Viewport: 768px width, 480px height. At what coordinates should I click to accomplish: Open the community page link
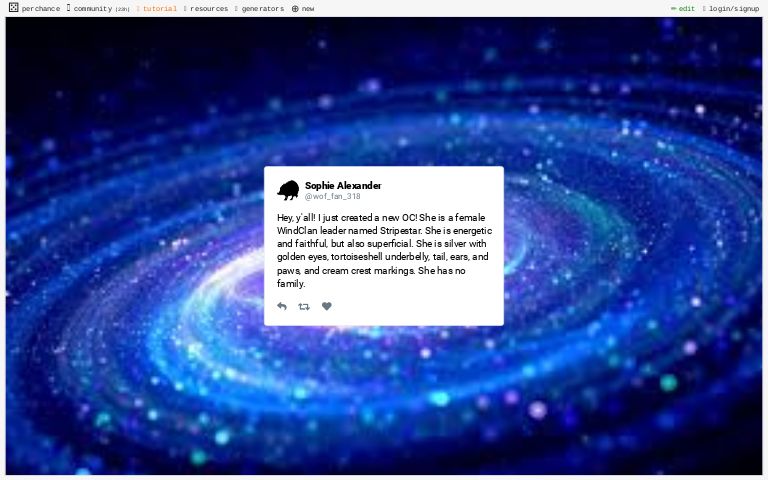click(93, 9)
